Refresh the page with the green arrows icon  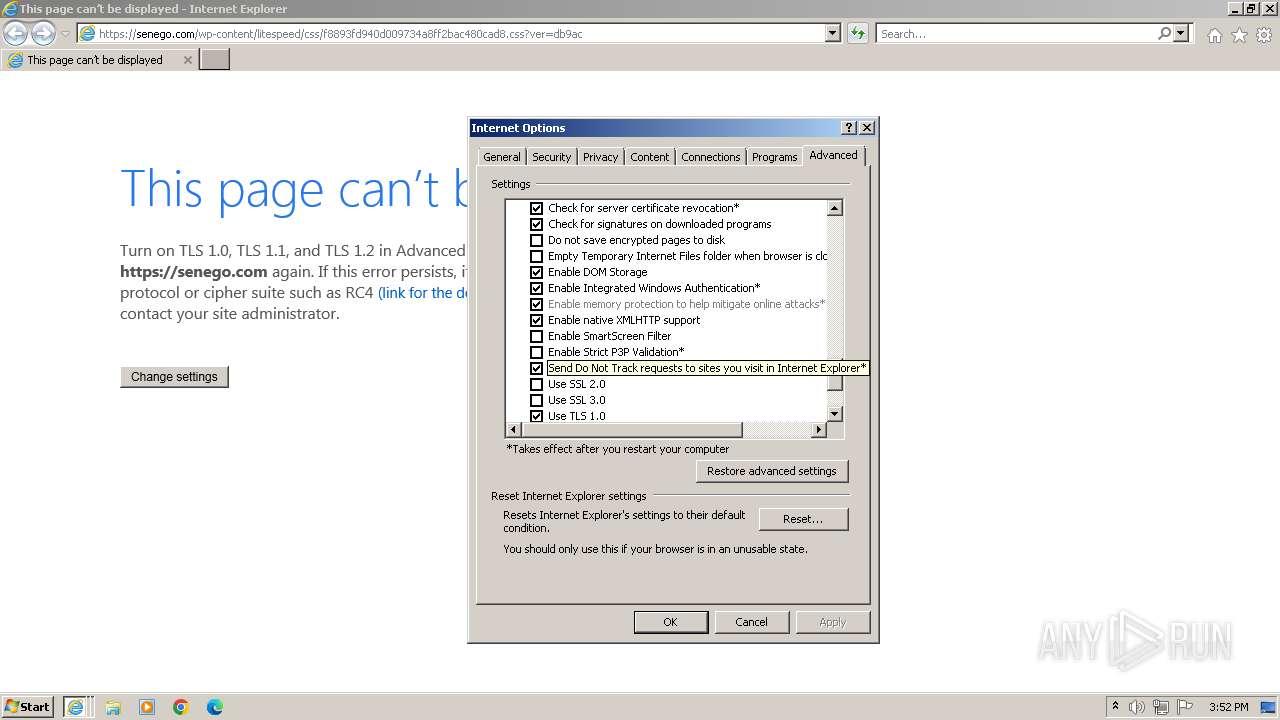tap(857, 33)
